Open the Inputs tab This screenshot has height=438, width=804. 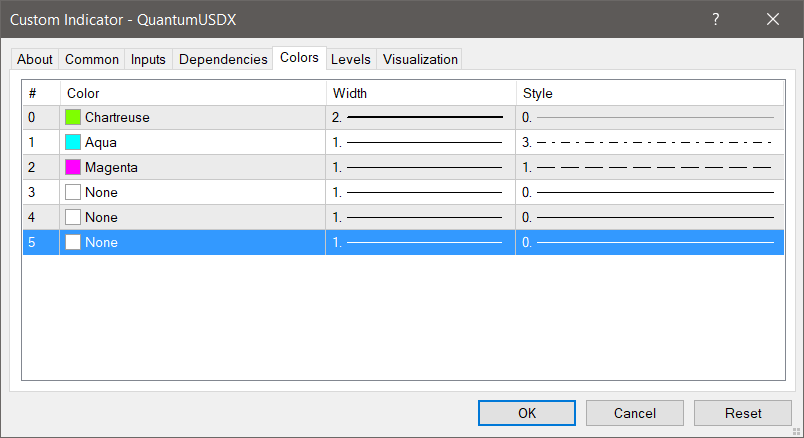(148, 60)
